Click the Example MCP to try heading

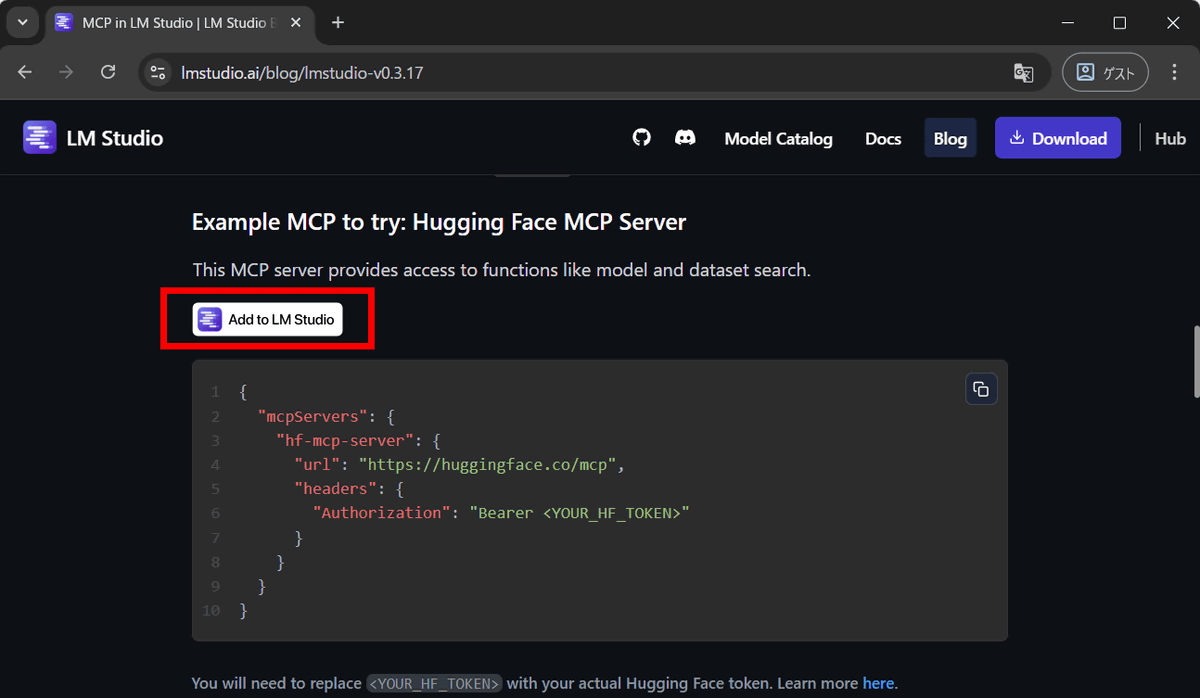439,222
